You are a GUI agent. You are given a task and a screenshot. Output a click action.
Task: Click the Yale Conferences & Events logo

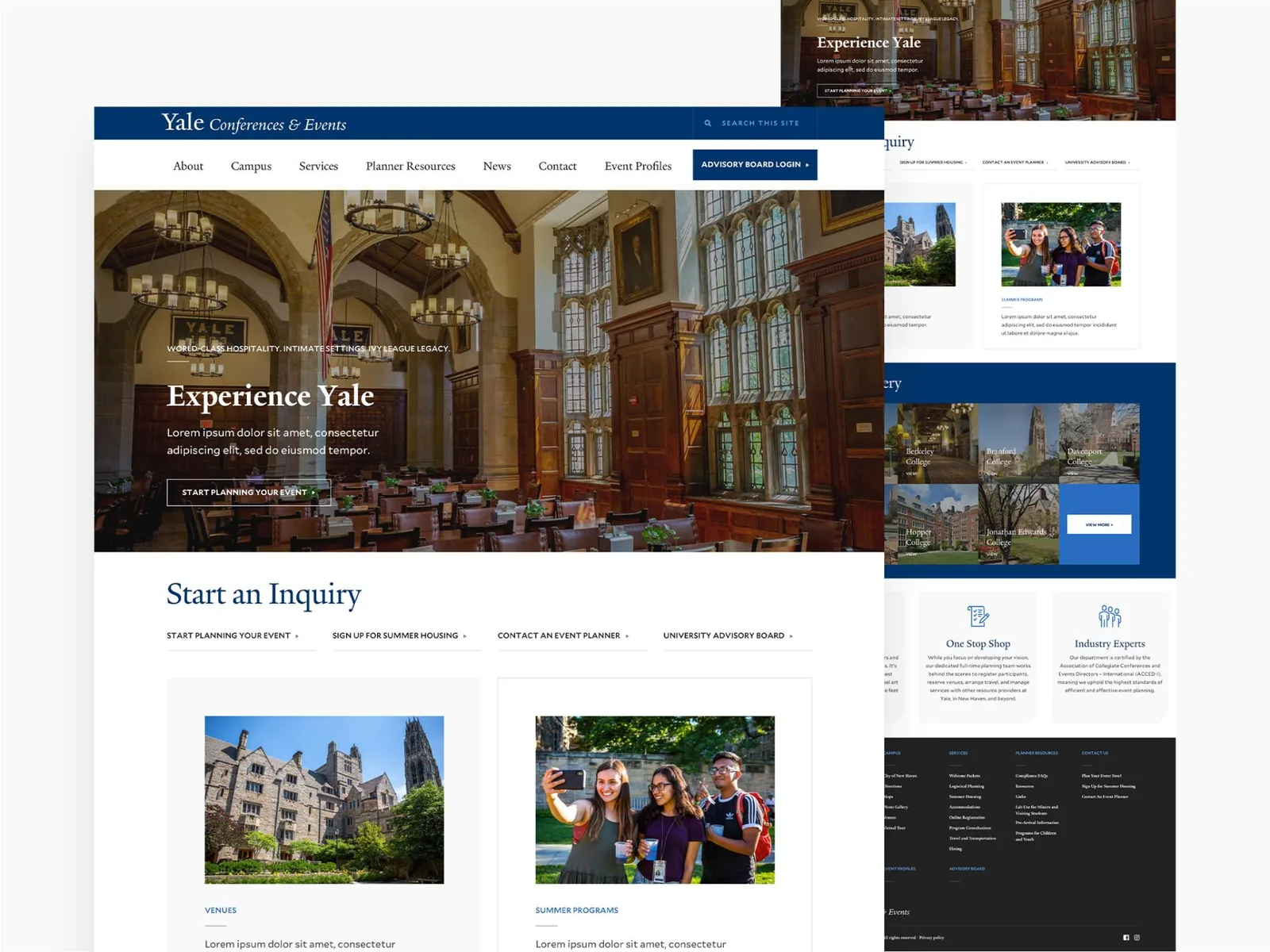tap(254, 123)
